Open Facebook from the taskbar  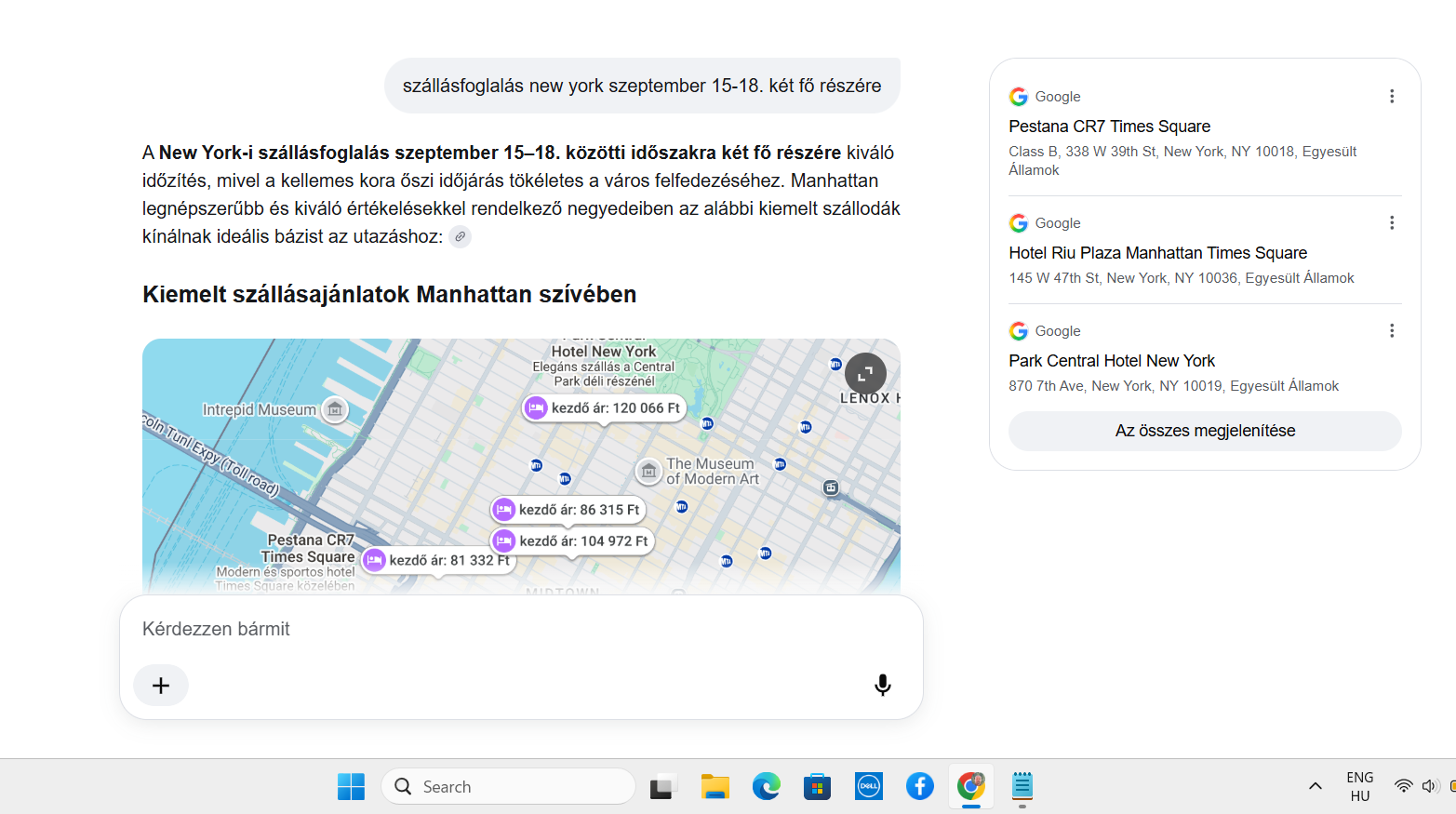click(919, 787)
